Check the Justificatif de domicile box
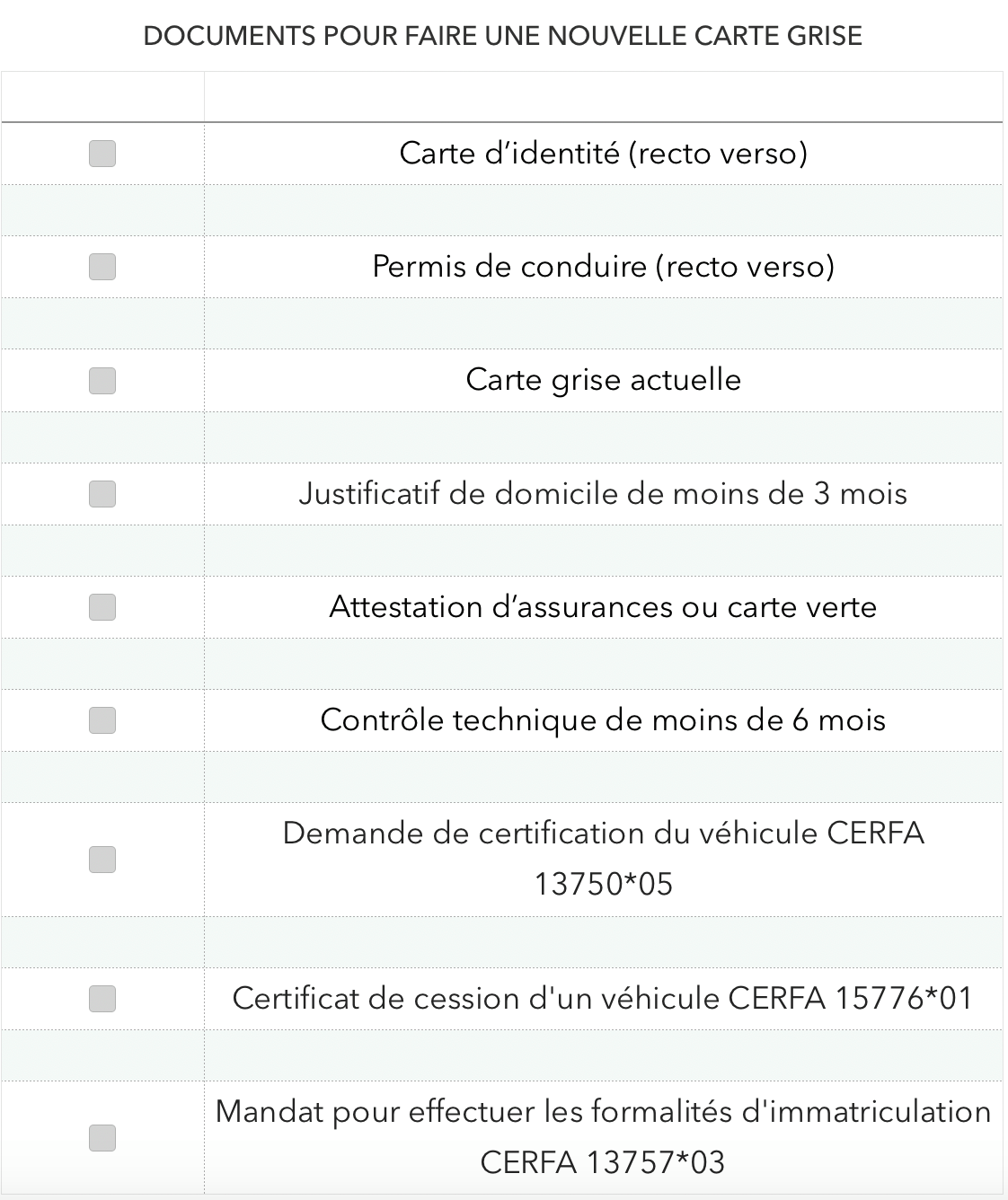 pyautogui.click(x=102, y=493)
